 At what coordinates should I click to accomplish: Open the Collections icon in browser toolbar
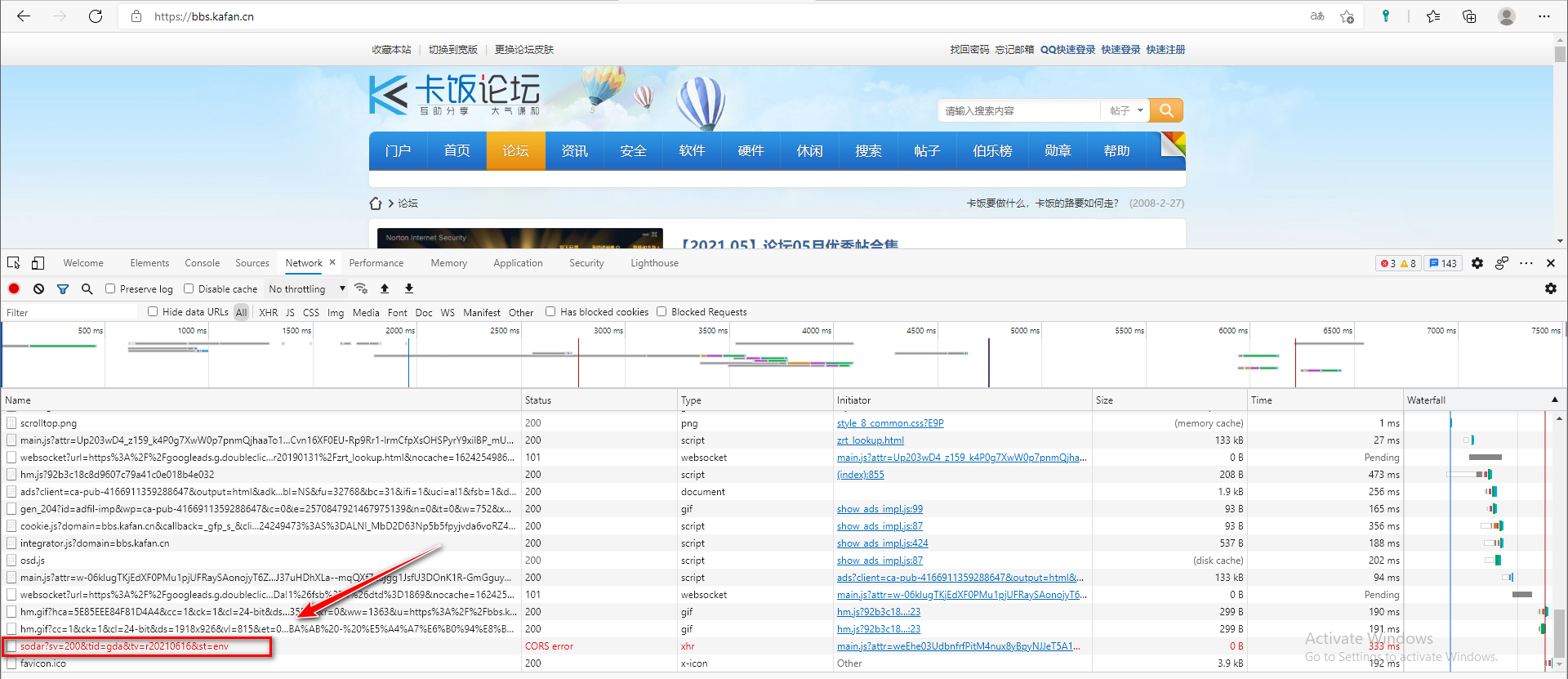click(1469, 16)
